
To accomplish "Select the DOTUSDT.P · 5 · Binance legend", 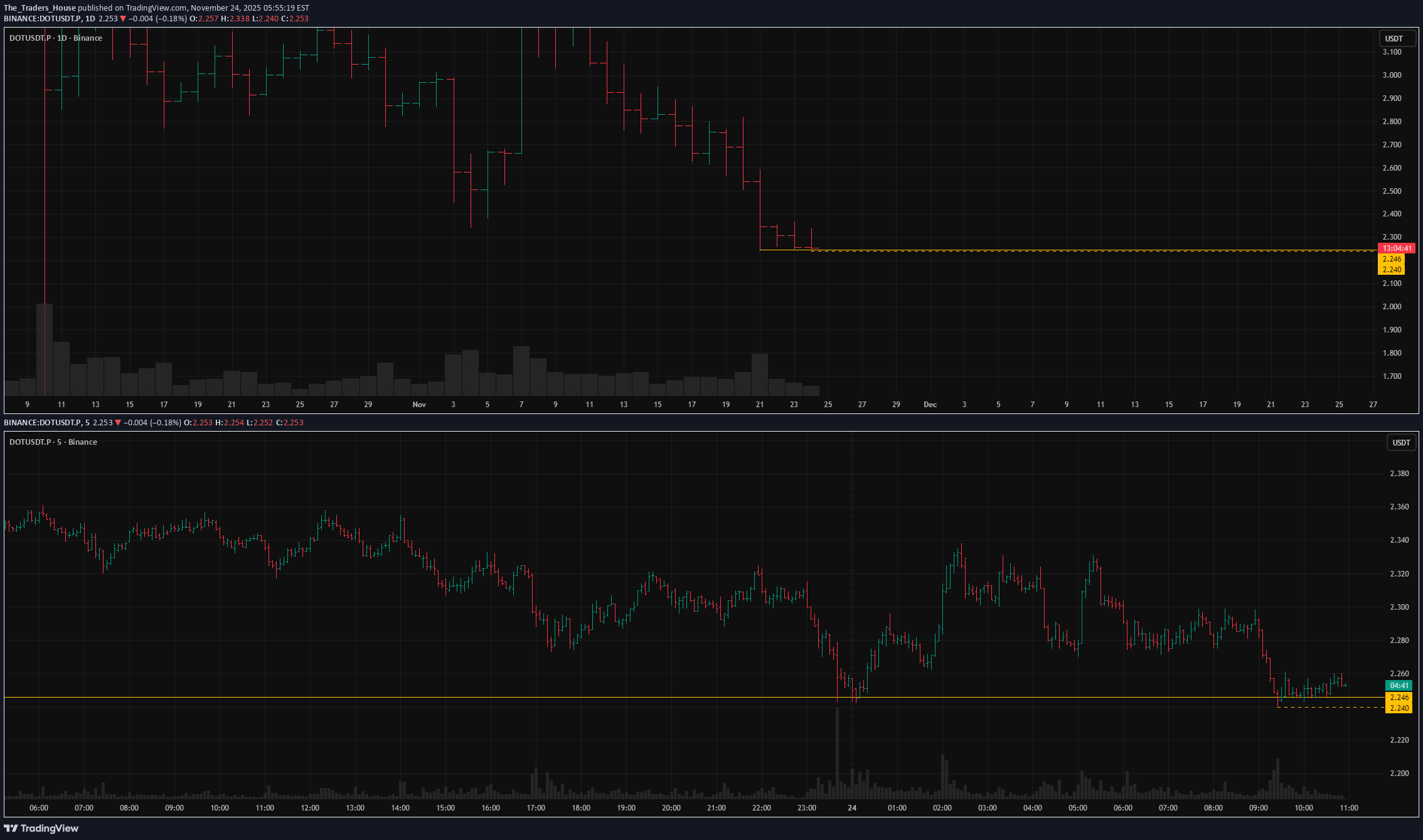I will pyautogui.click(x=53, y=442).
